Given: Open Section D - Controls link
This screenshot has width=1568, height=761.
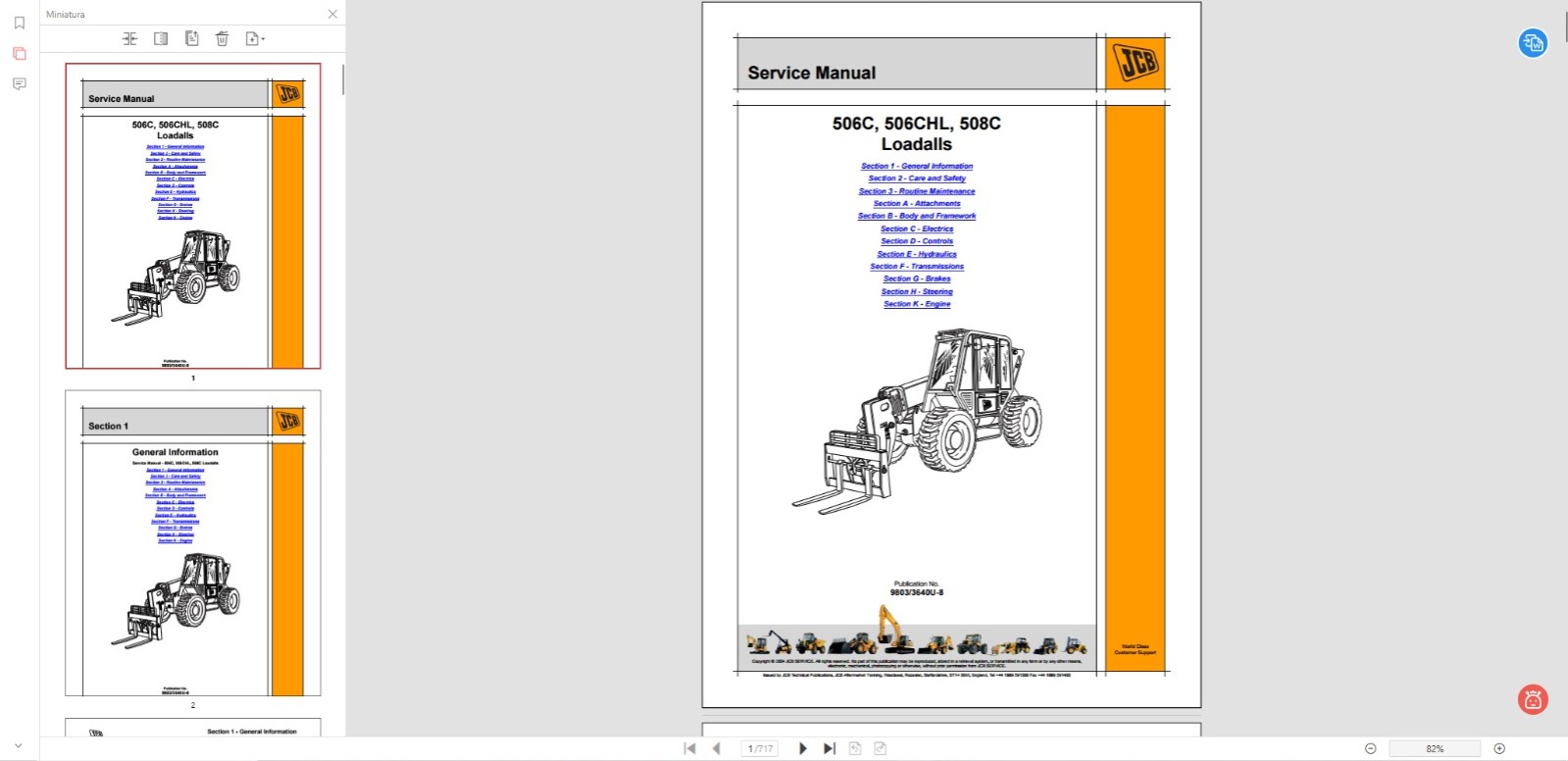Looking at the screenshot, I should (x=917, y=241).
